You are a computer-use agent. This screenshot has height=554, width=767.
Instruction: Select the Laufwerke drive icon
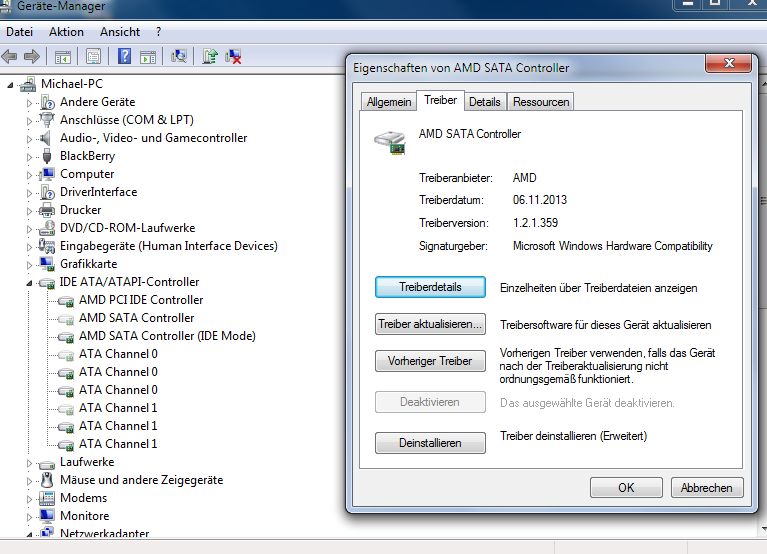tap(47, 464)
